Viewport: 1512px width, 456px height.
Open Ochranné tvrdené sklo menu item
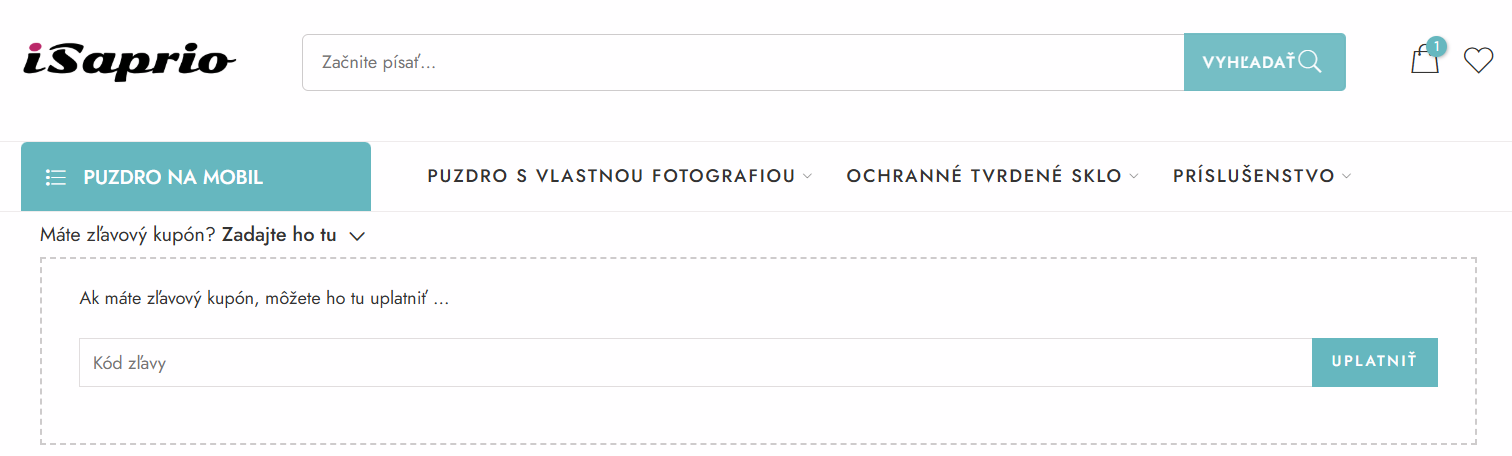click(x=984, y=177)
